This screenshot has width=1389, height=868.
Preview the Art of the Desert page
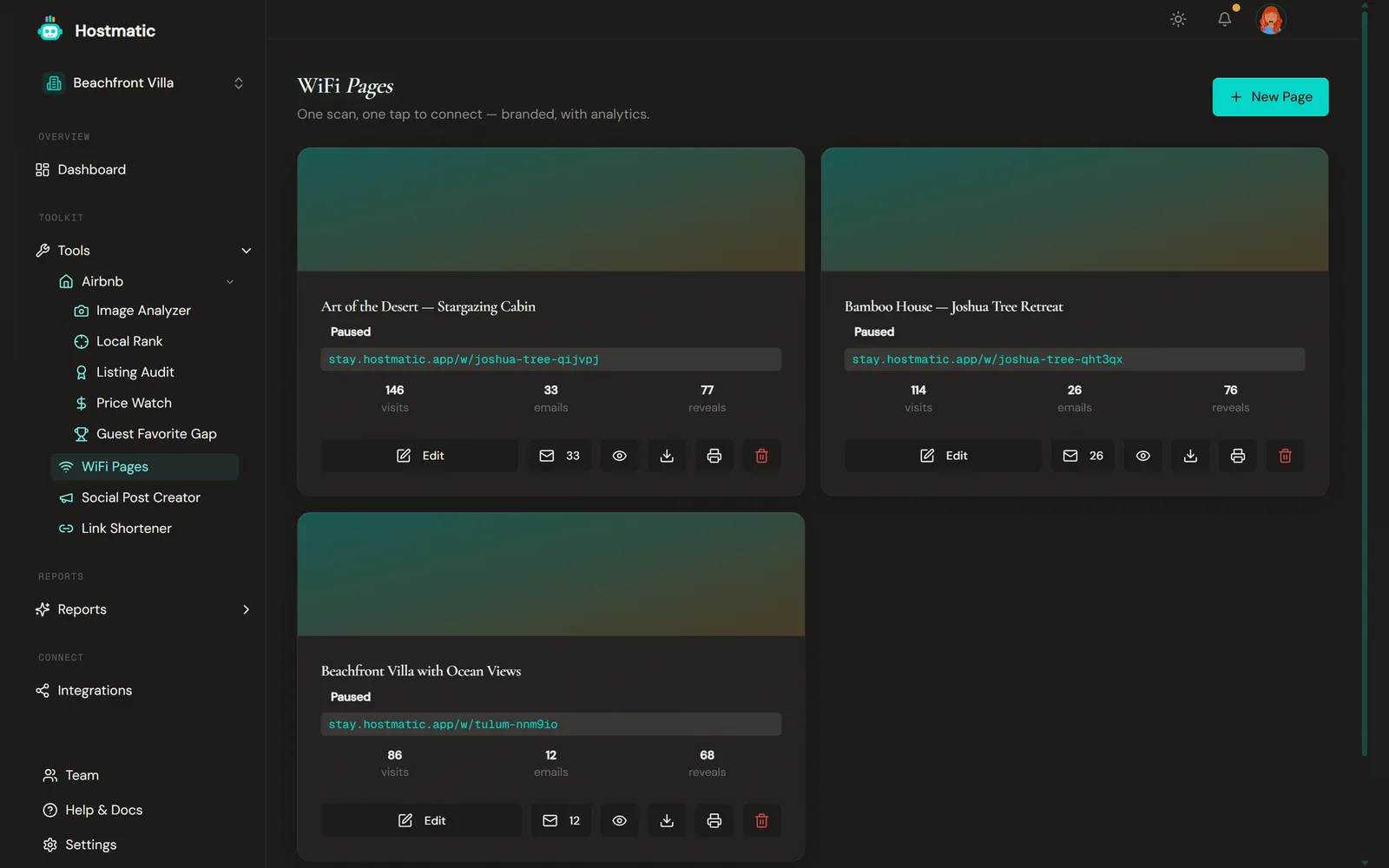coord(619,456)
